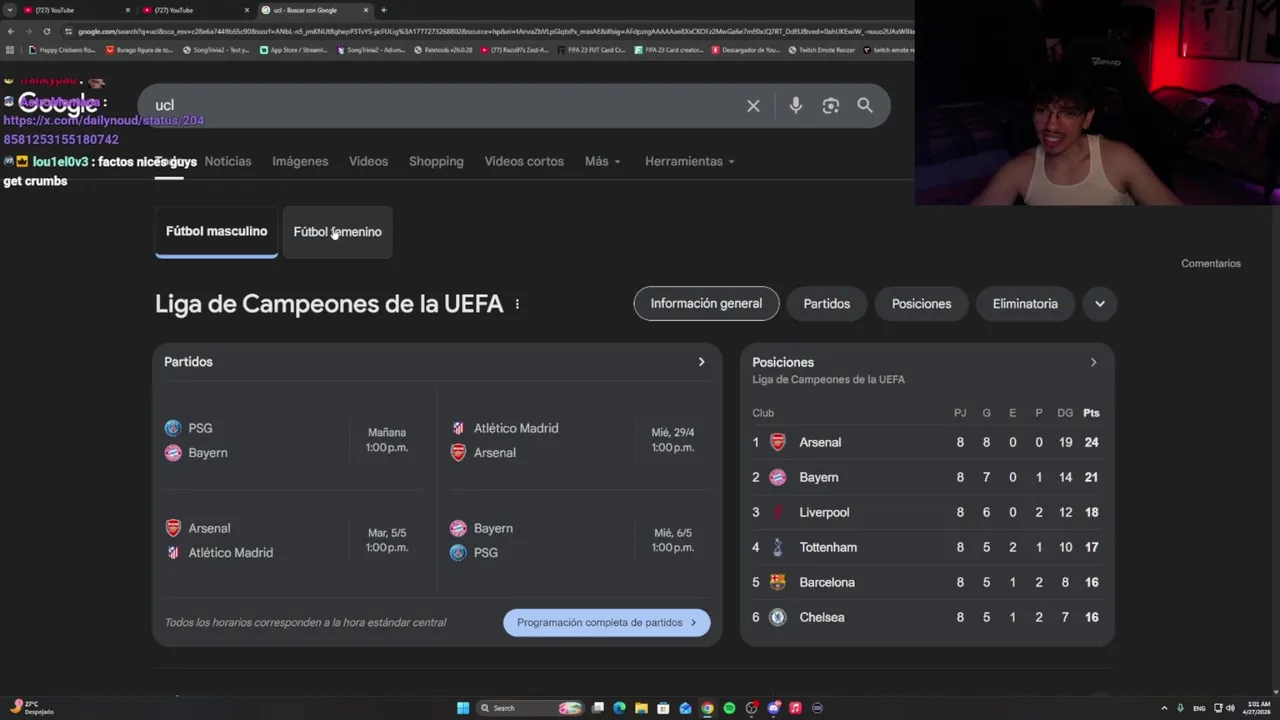Open the Noticias search tab

point(228,161)
